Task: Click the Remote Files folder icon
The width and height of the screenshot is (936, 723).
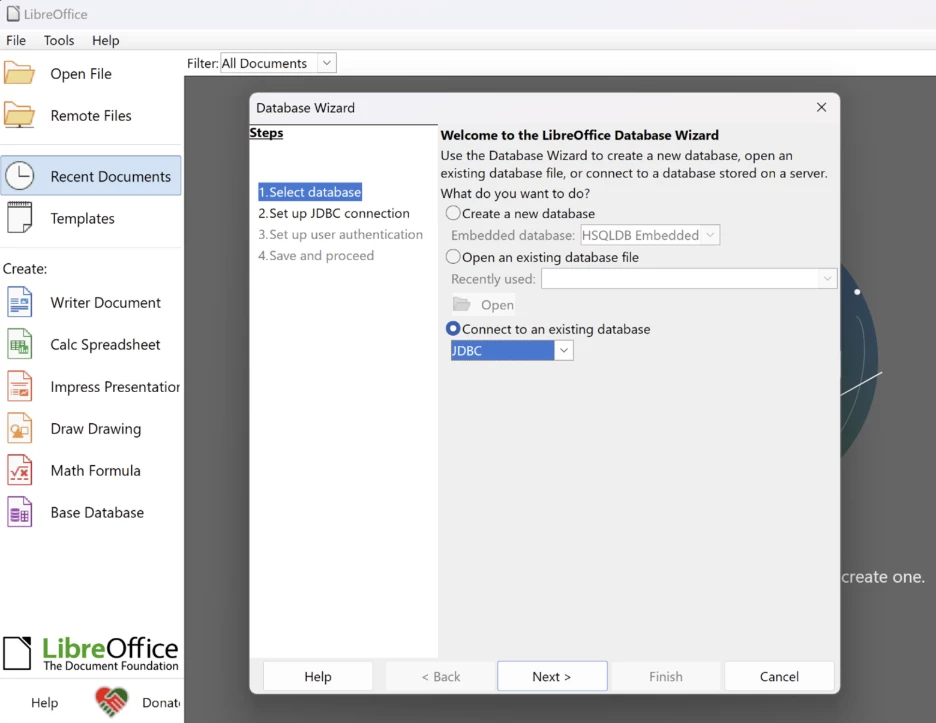Action: (20, 115)
